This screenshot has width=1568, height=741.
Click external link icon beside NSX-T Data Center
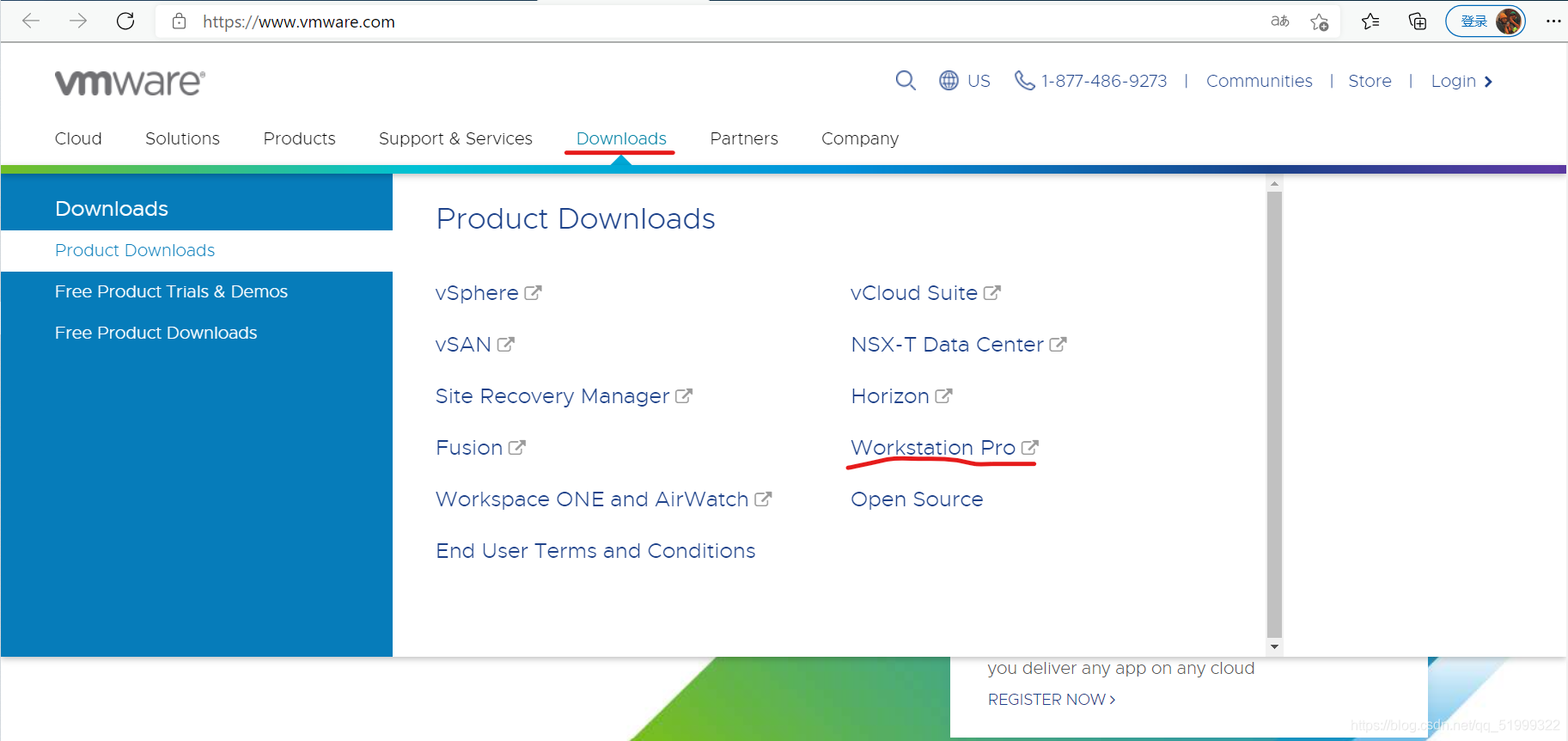click(x=1058, y=344)
